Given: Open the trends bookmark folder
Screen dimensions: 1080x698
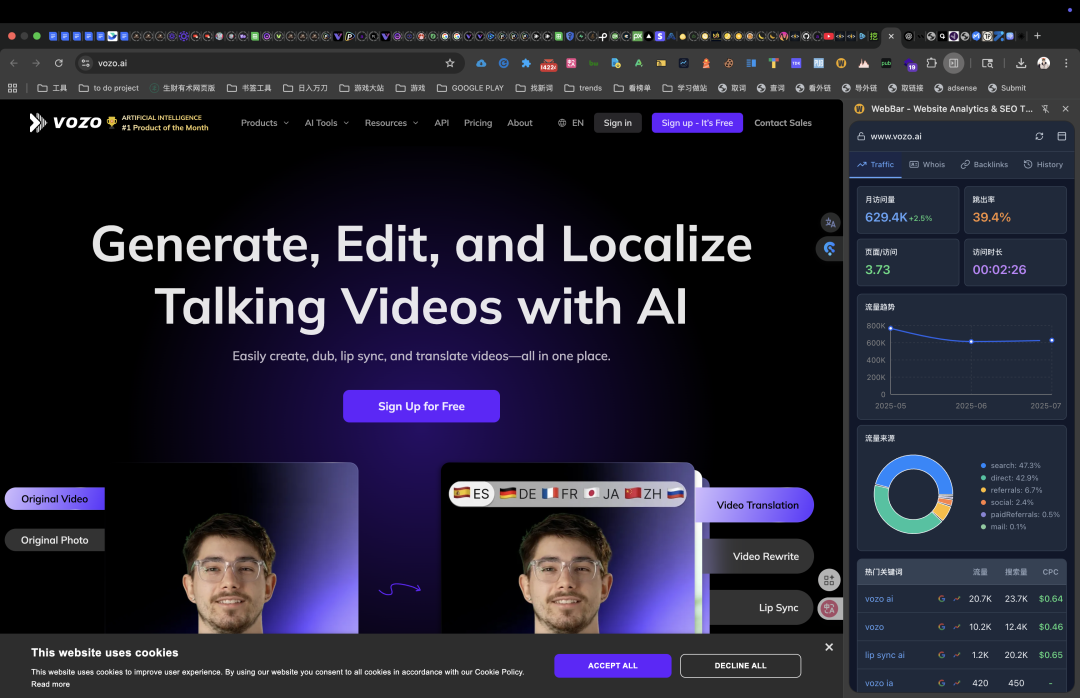Looking at the screenshot, I should coord(583,88).
